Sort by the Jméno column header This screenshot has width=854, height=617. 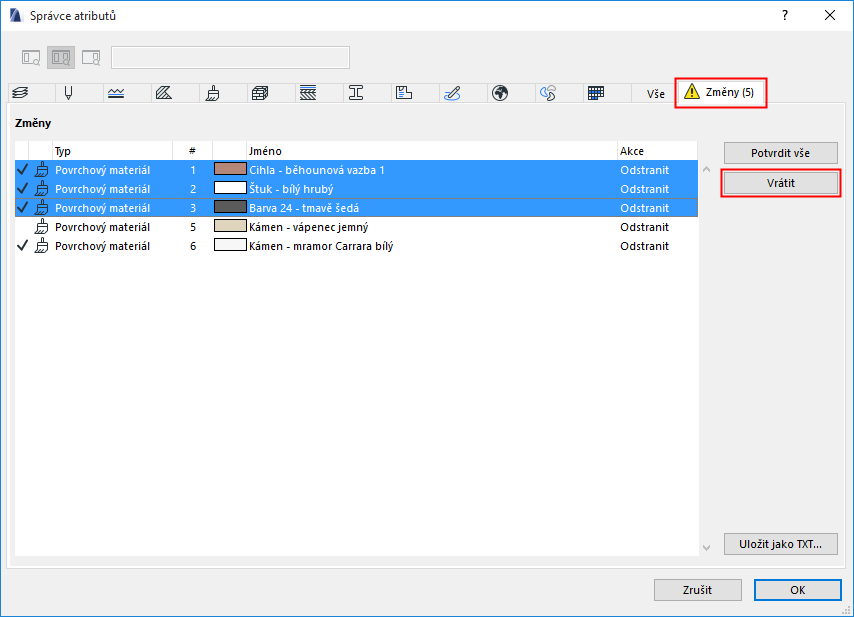(x=431, y=151)
